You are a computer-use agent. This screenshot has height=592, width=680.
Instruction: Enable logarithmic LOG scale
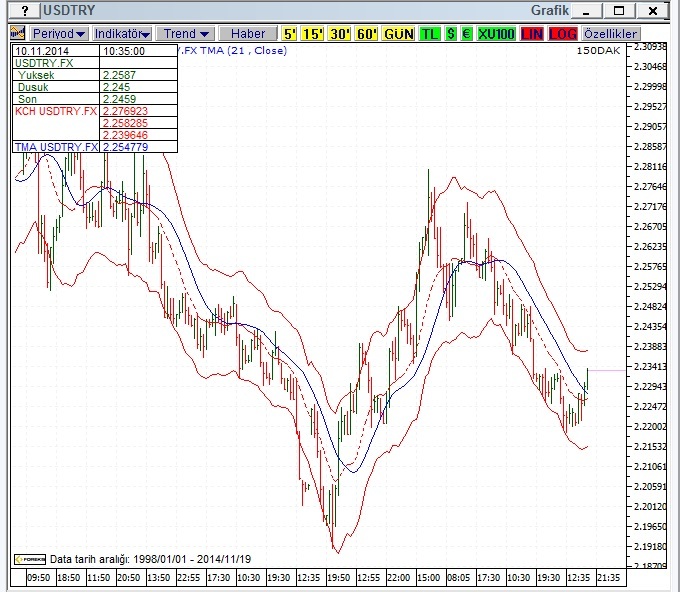[x=563, y=33]
